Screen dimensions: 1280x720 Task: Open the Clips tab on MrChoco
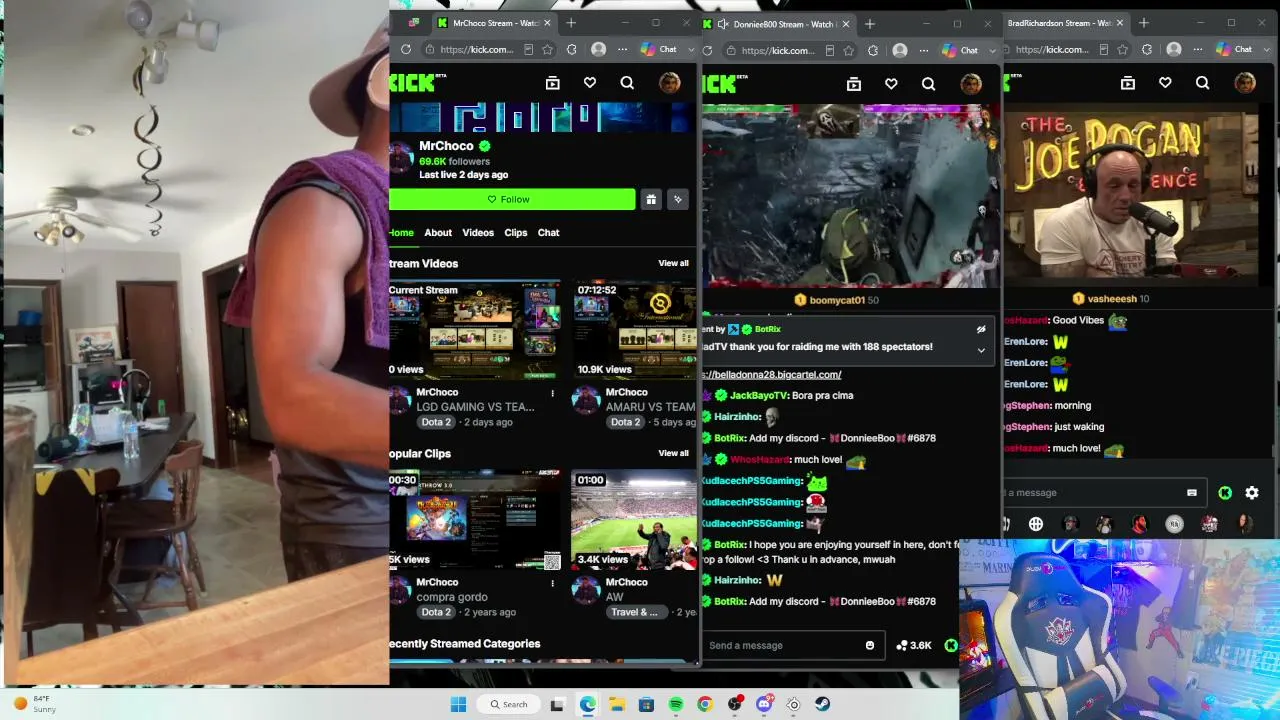[516, 232]
